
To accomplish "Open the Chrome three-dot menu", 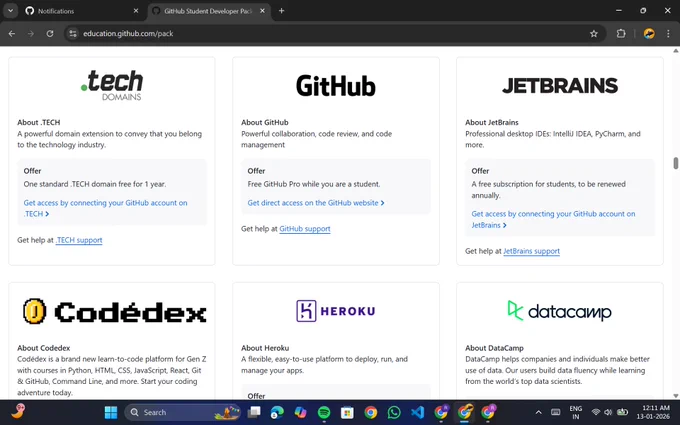I will click(x=668, y=33).
